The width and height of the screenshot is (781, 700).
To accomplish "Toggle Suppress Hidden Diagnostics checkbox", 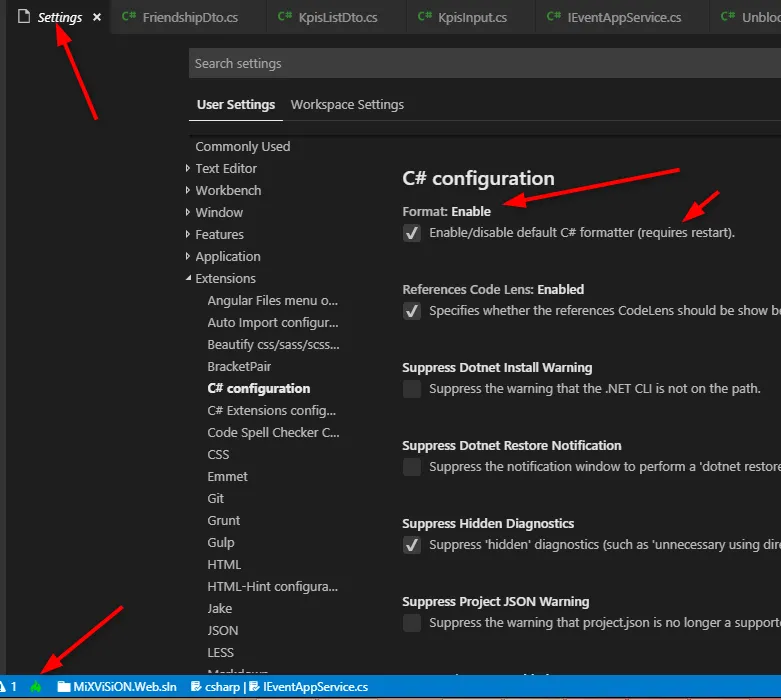I will tap(412, 545).
